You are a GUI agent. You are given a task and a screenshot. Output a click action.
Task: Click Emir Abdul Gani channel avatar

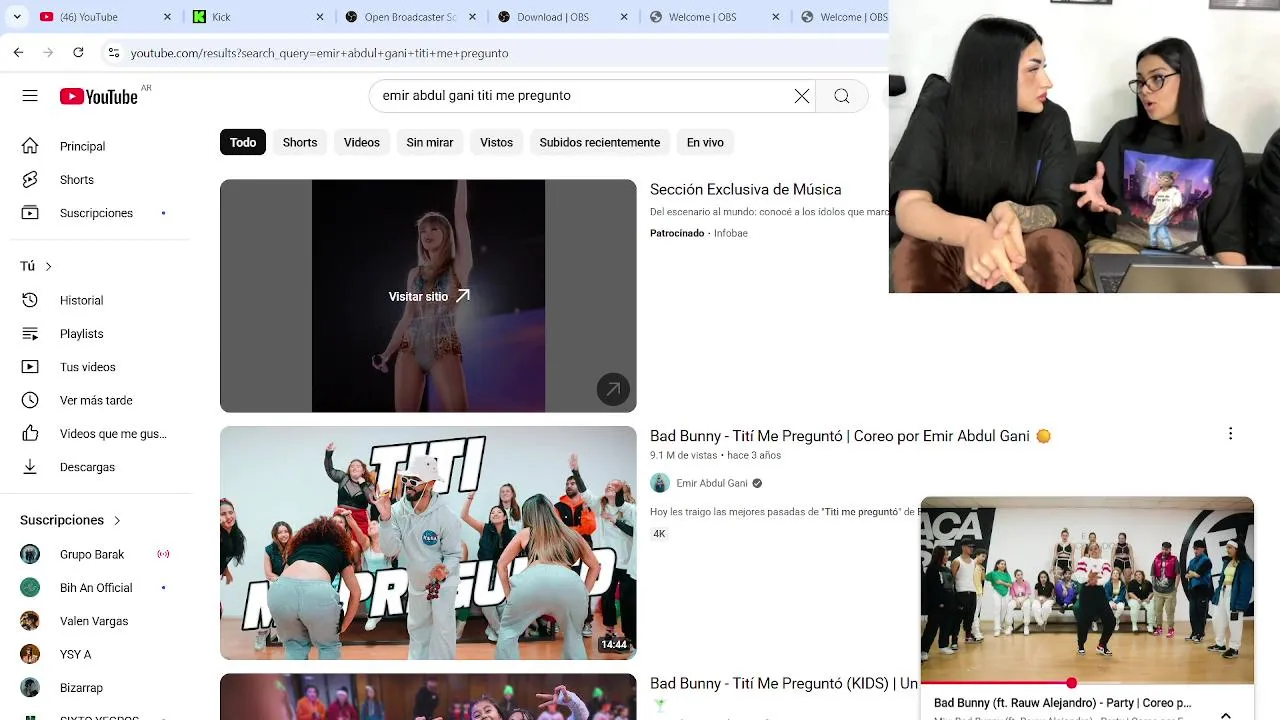(660, 483)
